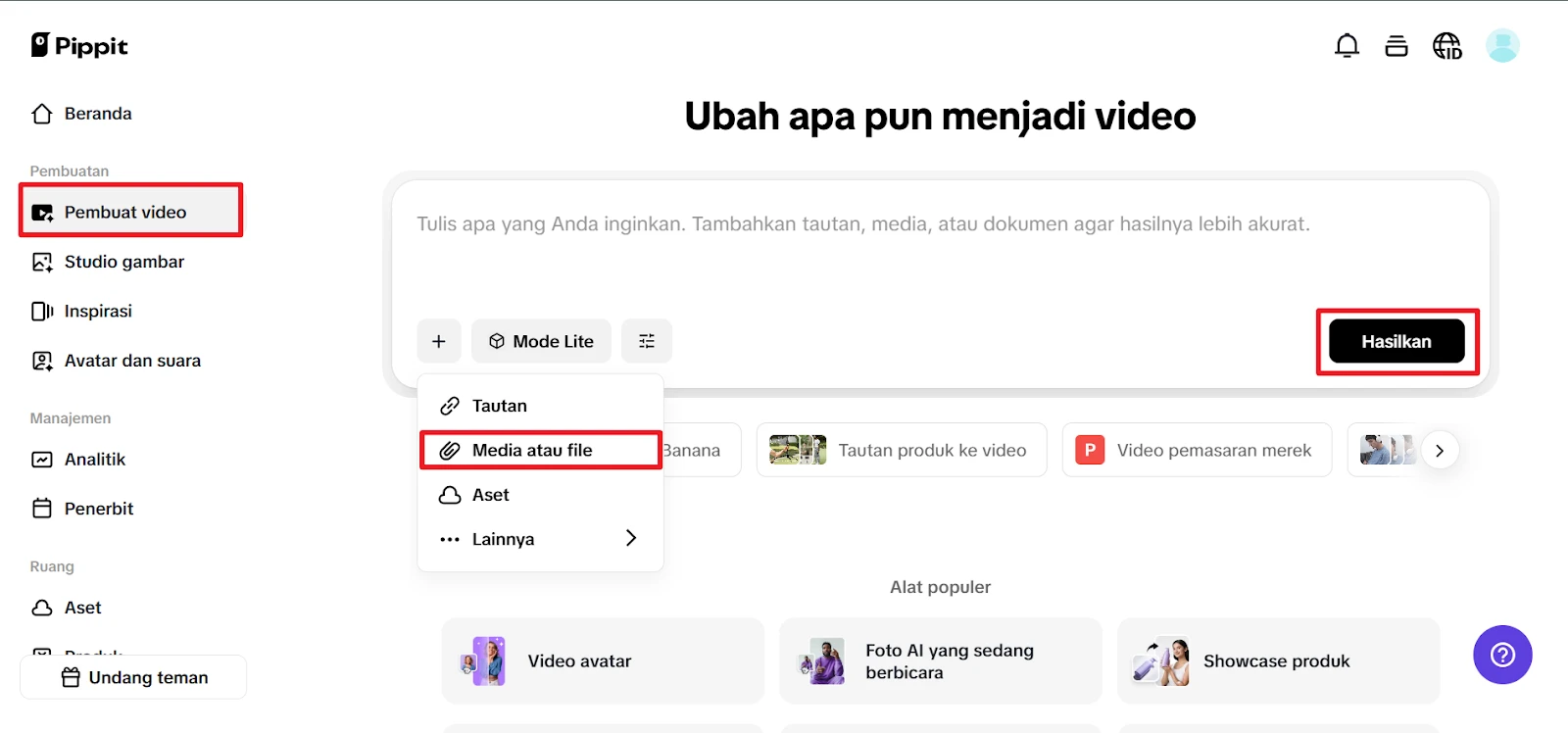Viewport: 1568px width, 733px height.
Task: Open the language globe icon
Action: tap(1446, 46)
